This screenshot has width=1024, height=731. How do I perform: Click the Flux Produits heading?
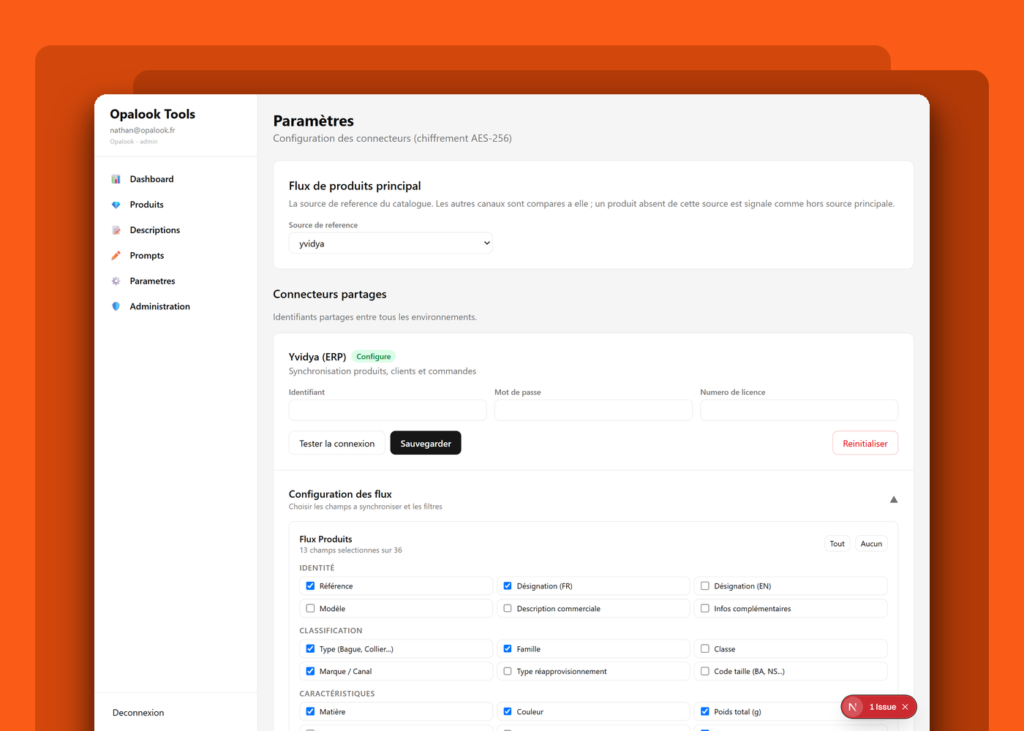(x=325, y=539)
